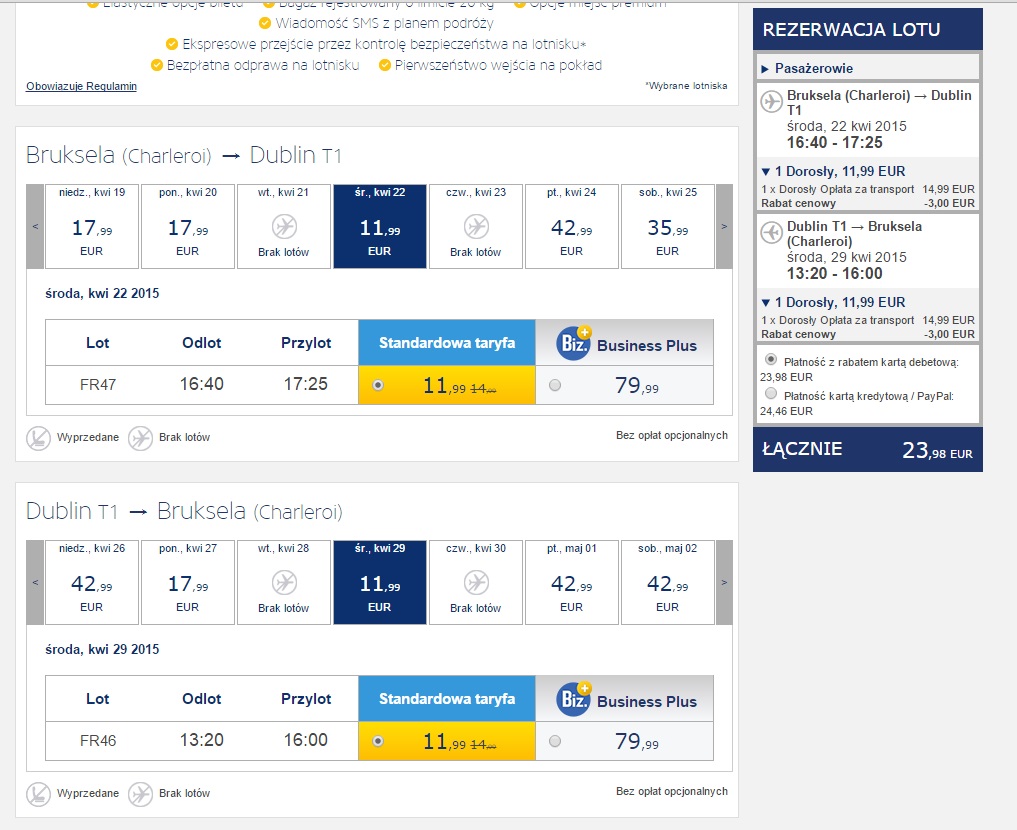Select the 79,99 Business Plus fare for FR47

coord(555,385)
